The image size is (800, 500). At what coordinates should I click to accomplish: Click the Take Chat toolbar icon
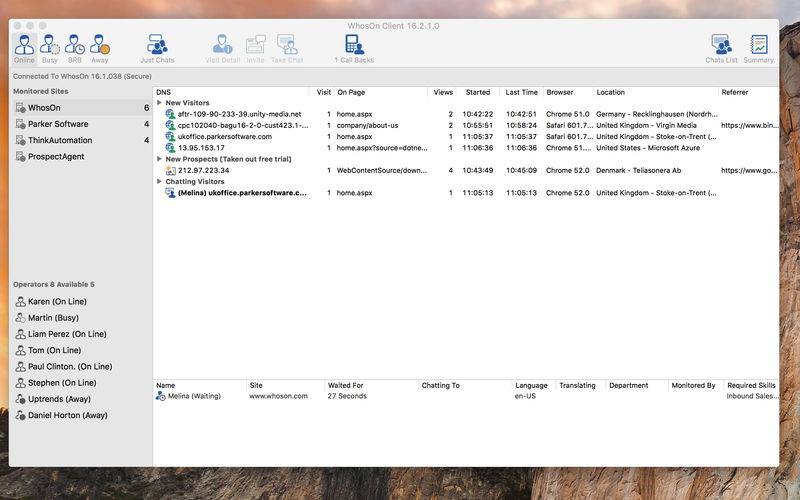click(287, 49)
